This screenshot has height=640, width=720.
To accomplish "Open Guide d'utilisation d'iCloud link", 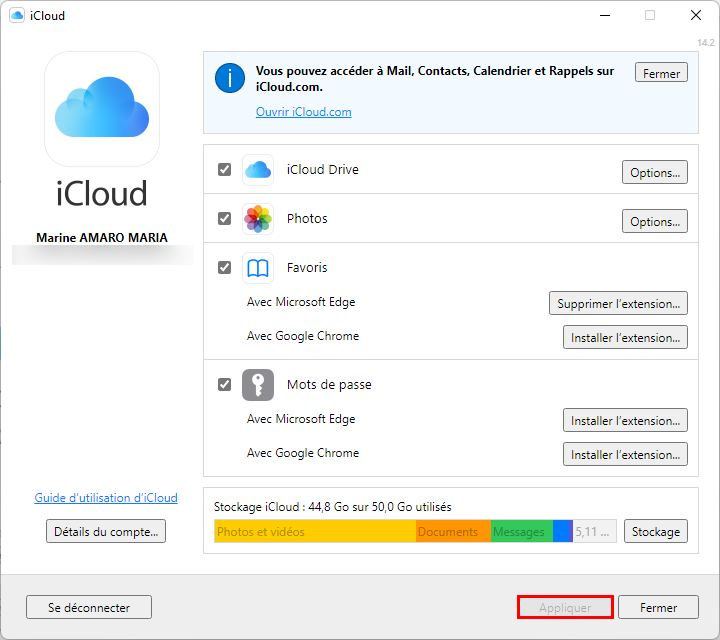I will pyautogui.click(x=106, y=498).
